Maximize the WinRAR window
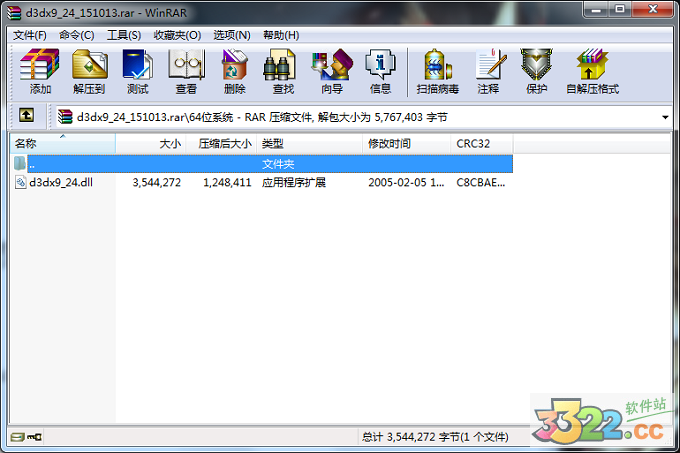This screenshot has width=680, height=453. pyautogui.click(x=620, y=9)
